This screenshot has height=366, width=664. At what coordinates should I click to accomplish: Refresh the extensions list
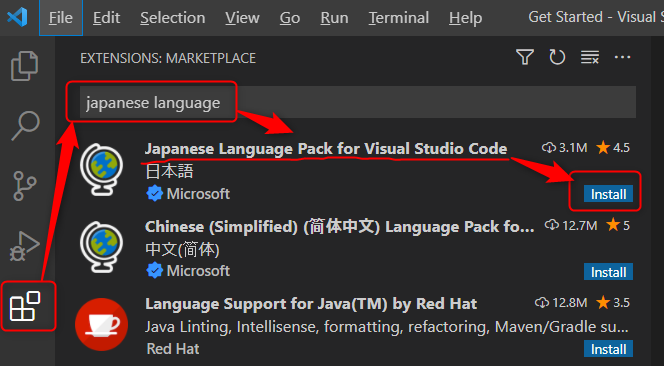click(x=557, y=57)
